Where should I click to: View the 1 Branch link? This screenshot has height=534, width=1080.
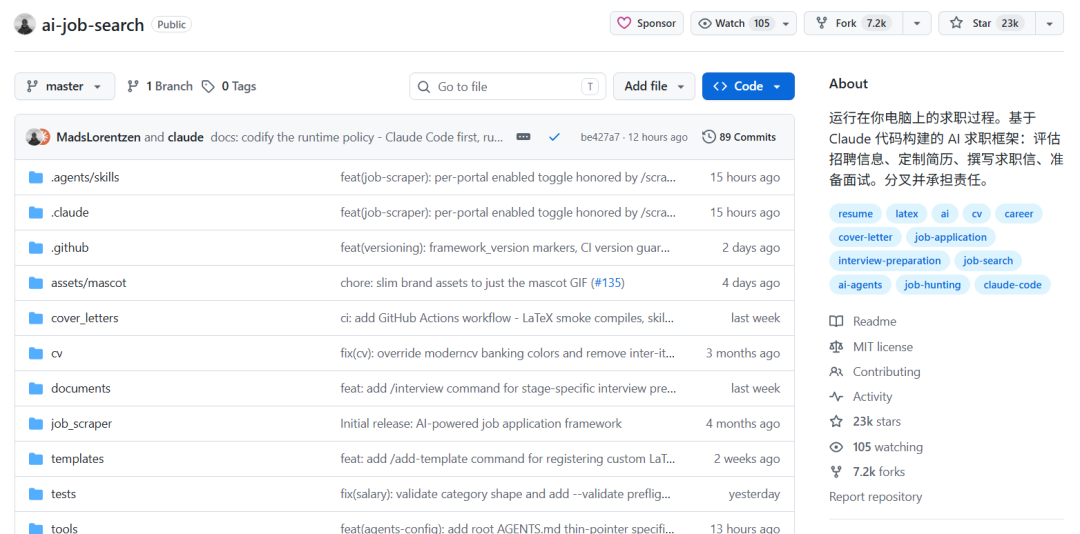click(x=160, y=86)
